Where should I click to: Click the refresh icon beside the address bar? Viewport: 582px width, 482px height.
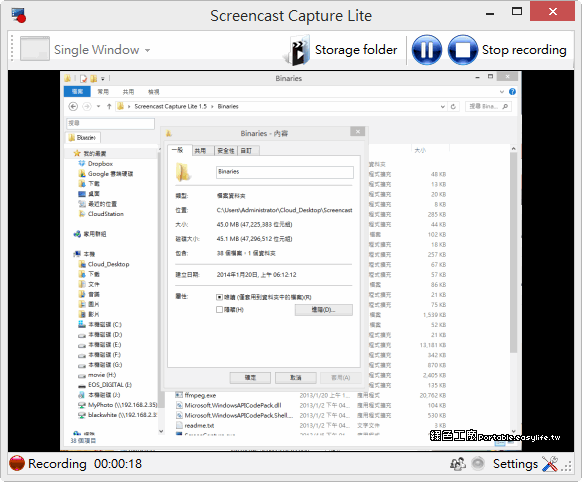453,106
